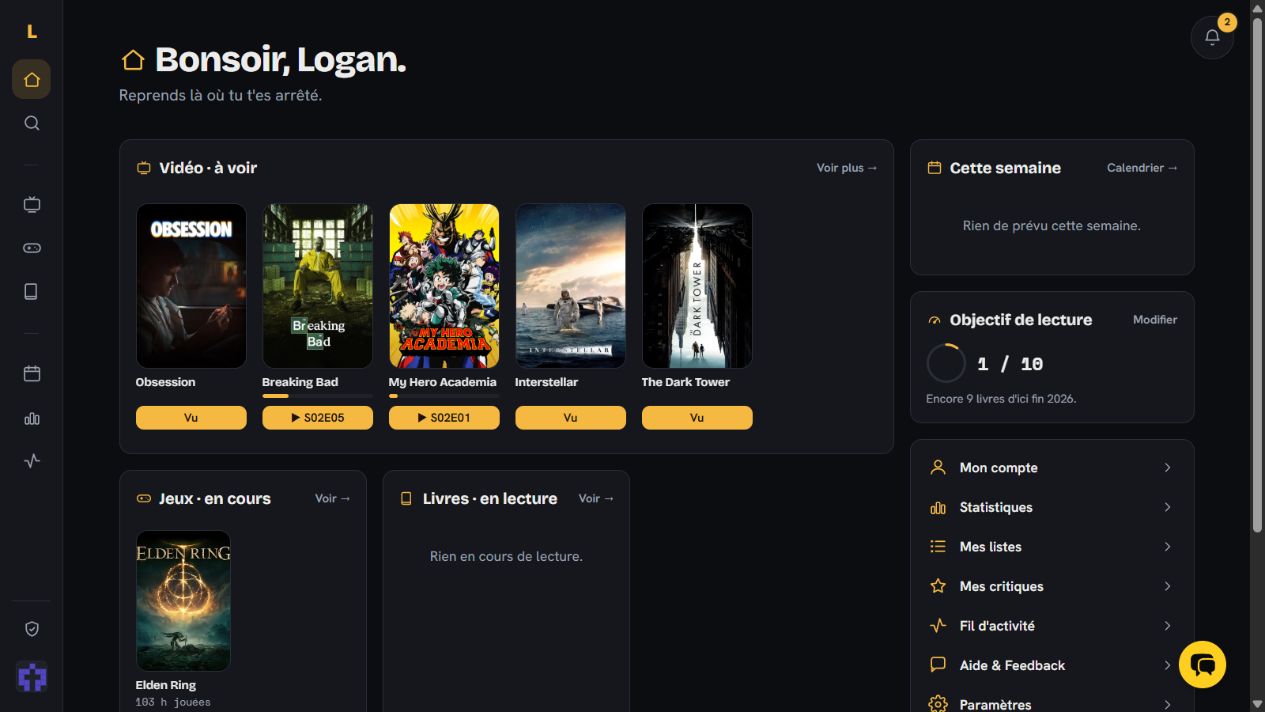Click the 'Elden Ring' title text
Viewport: 1265px width, 712px height.
click(x=166, y=685)
